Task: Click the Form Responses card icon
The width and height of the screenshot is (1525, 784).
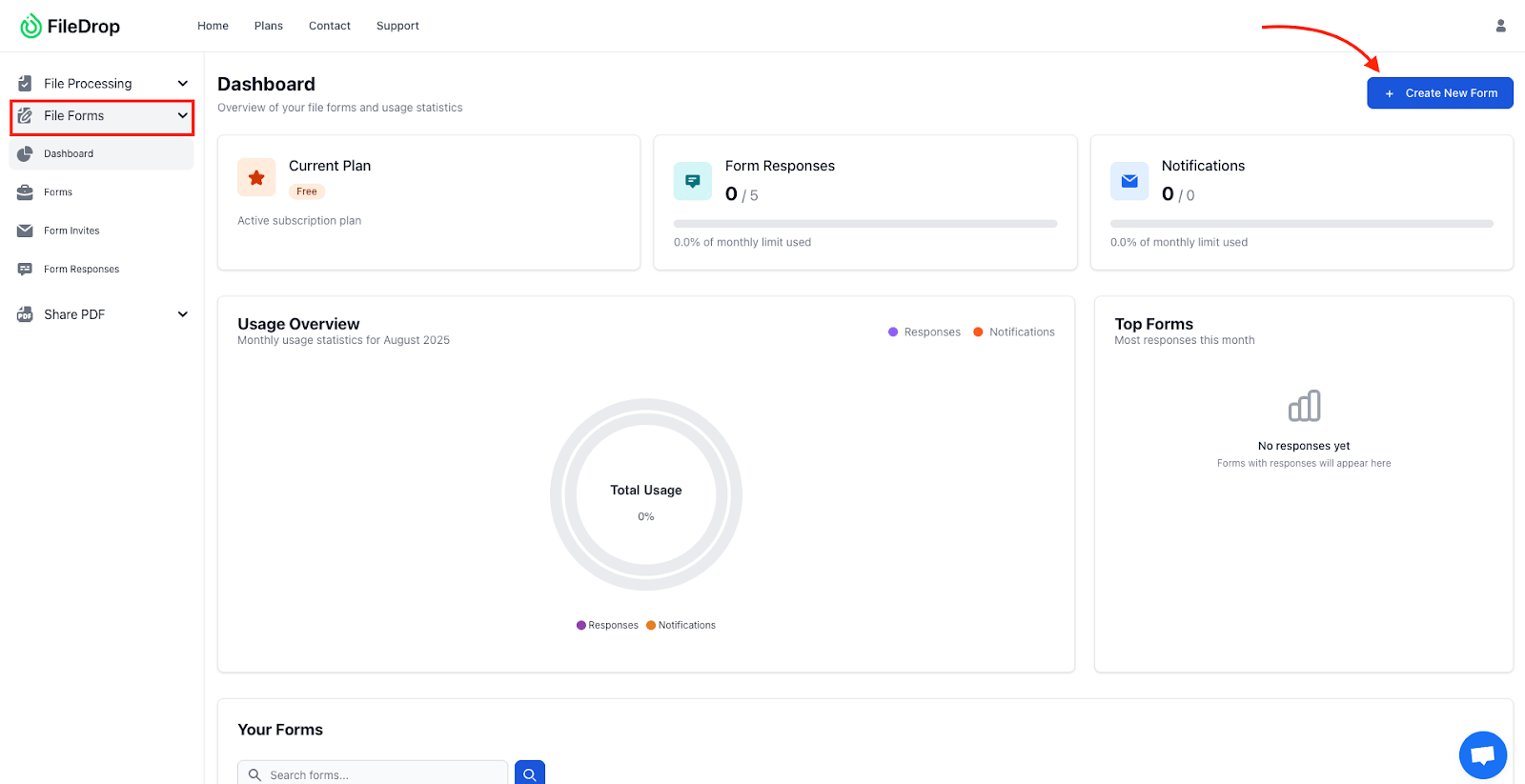Action: (693, 181)
